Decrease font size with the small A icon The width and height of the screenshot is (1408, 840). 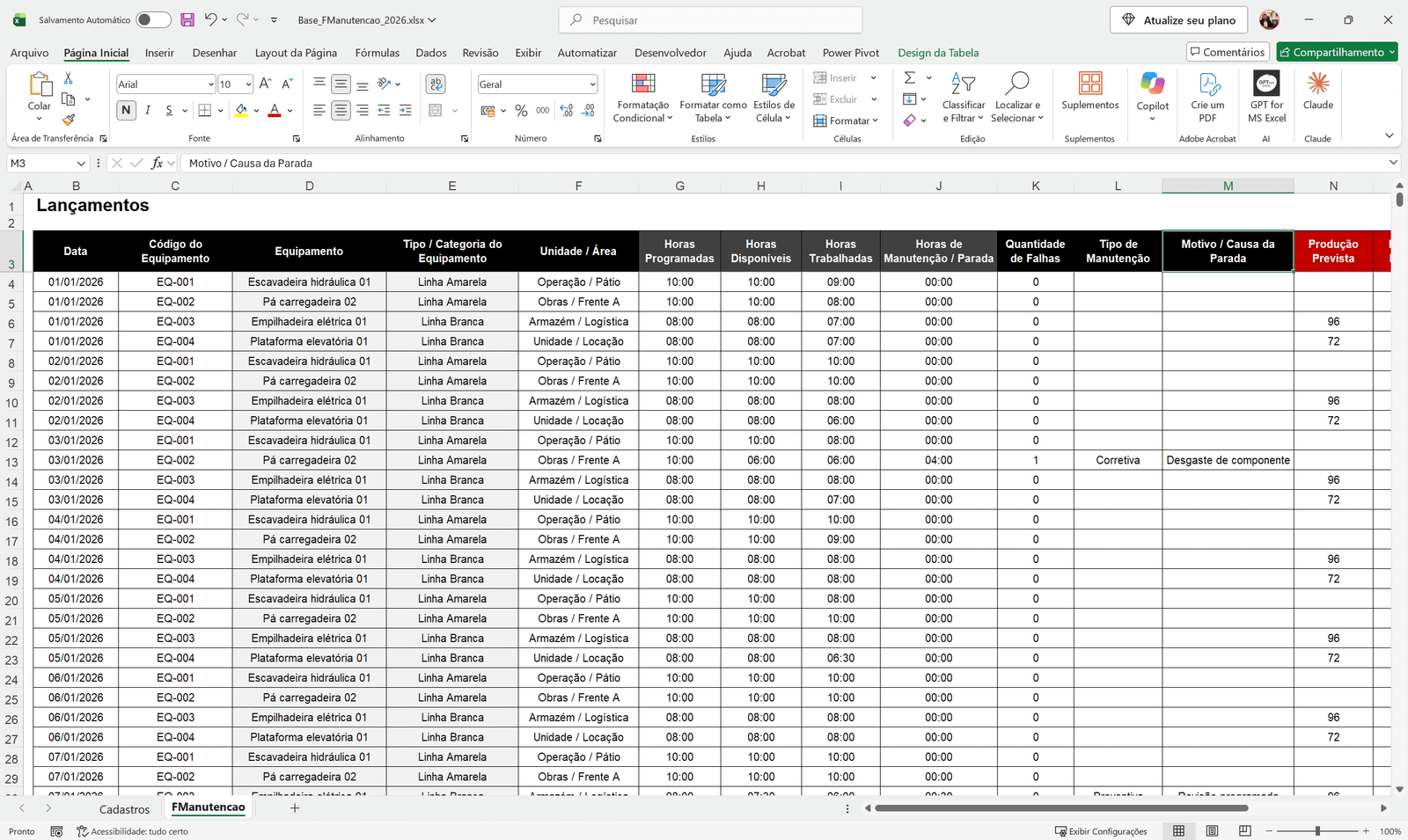click(287, 84)
